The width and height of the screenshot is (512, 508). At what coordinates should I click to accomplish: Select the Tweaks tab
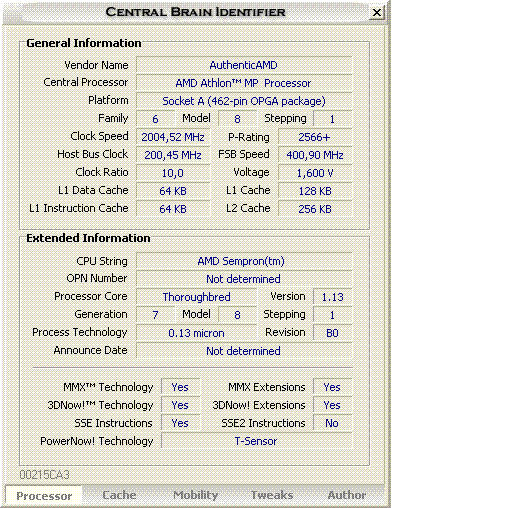click(x=272, y=495)
